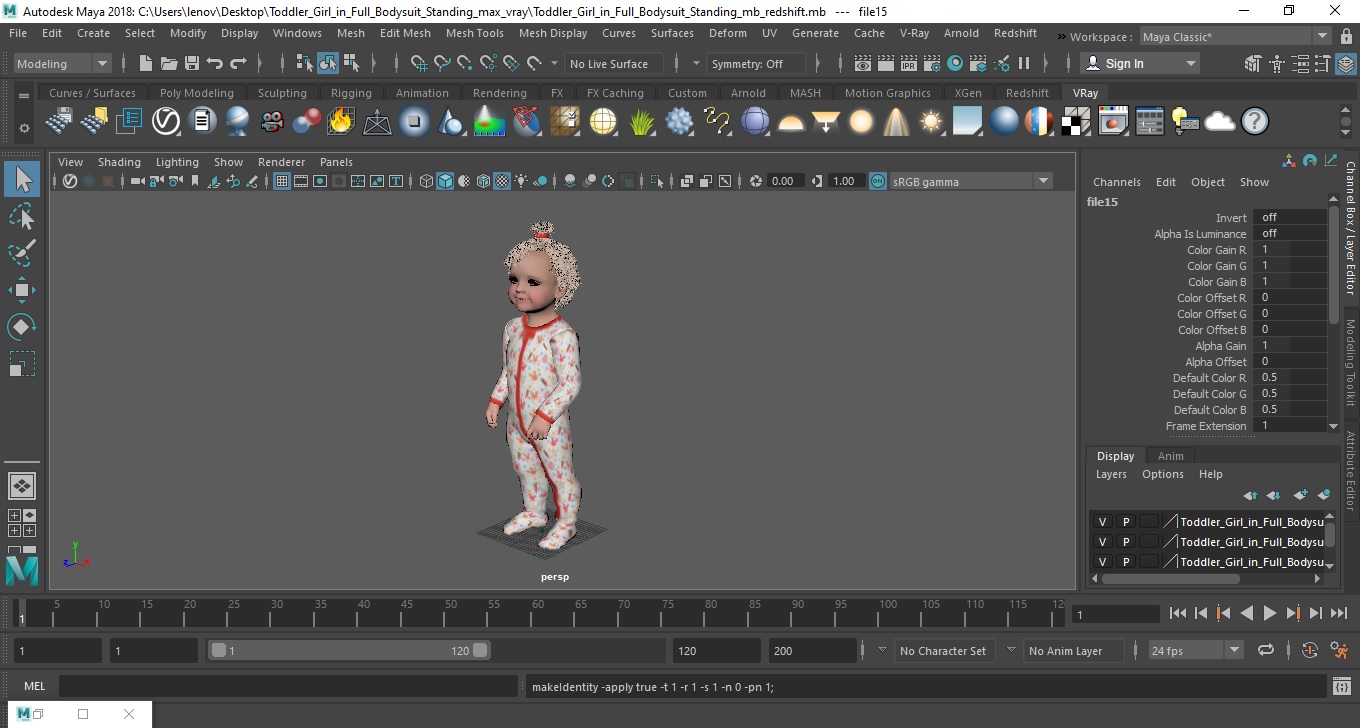The height and width of the screenshot is (728, 1360).
Task: Toggle textured display in viewport toolbar
Action: click(x=502, y=181)
